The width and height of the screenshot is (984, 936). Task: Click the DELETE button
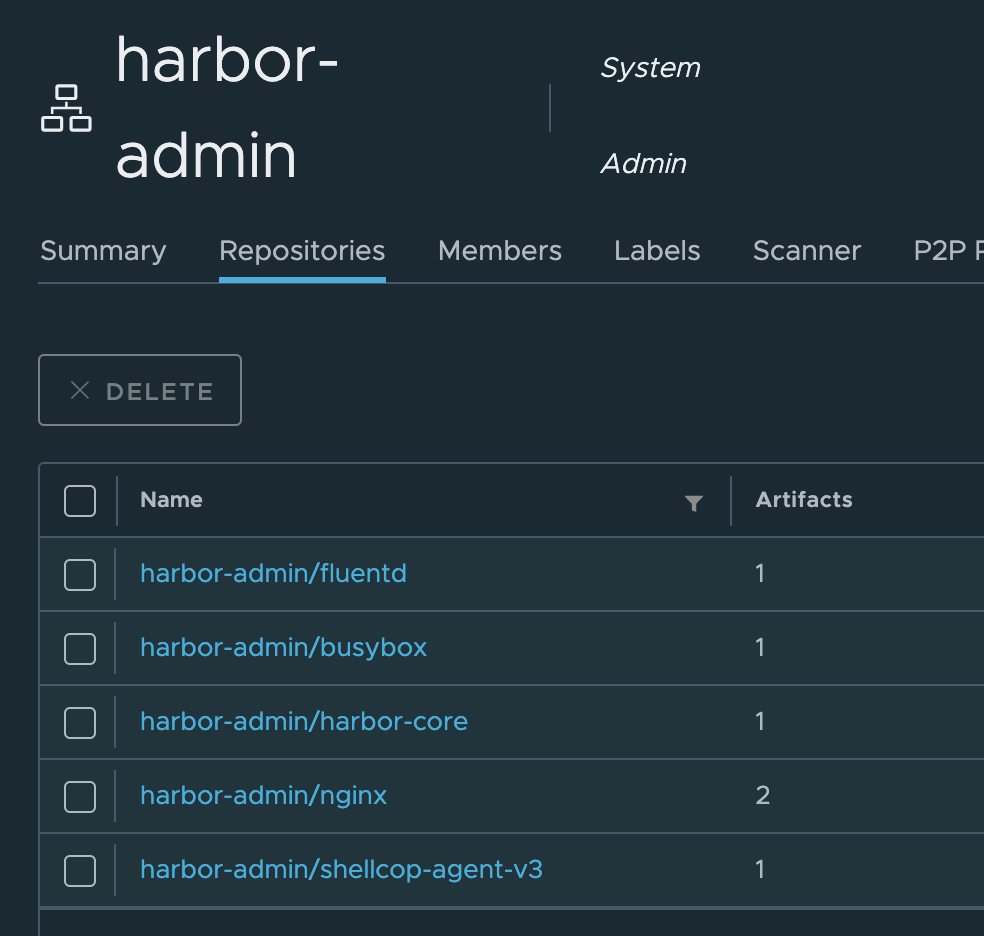coord(140,390)
